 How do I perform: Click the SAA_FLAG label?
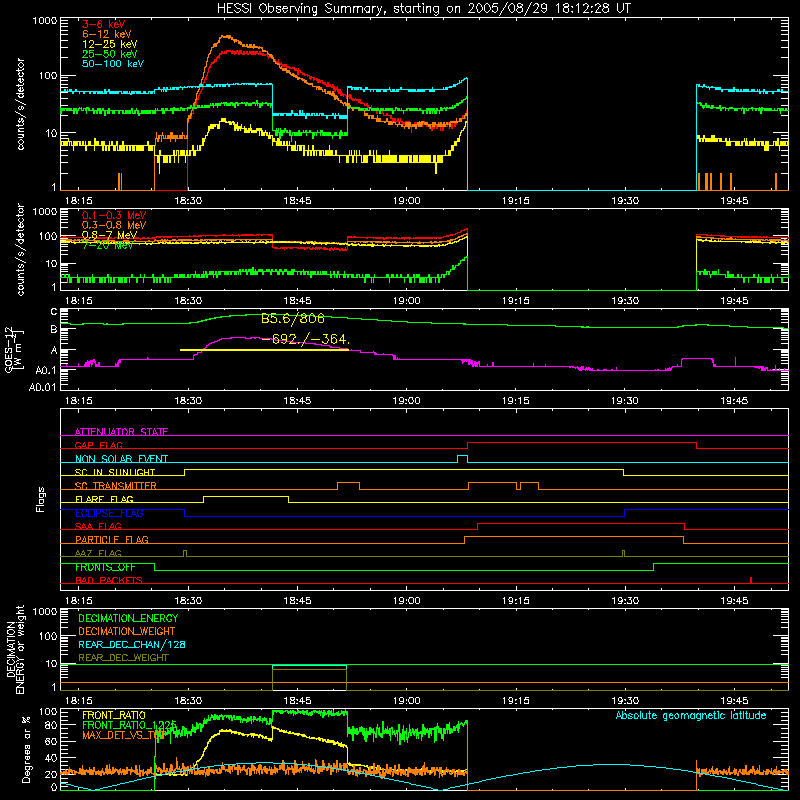point(98,526)
